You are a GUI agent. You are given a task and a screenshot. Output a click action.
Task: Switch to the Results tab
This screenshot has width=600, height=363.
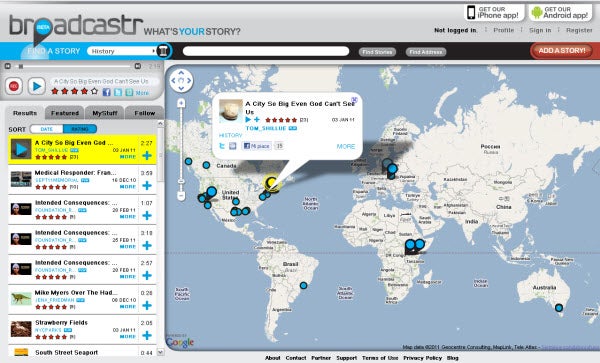25,113
